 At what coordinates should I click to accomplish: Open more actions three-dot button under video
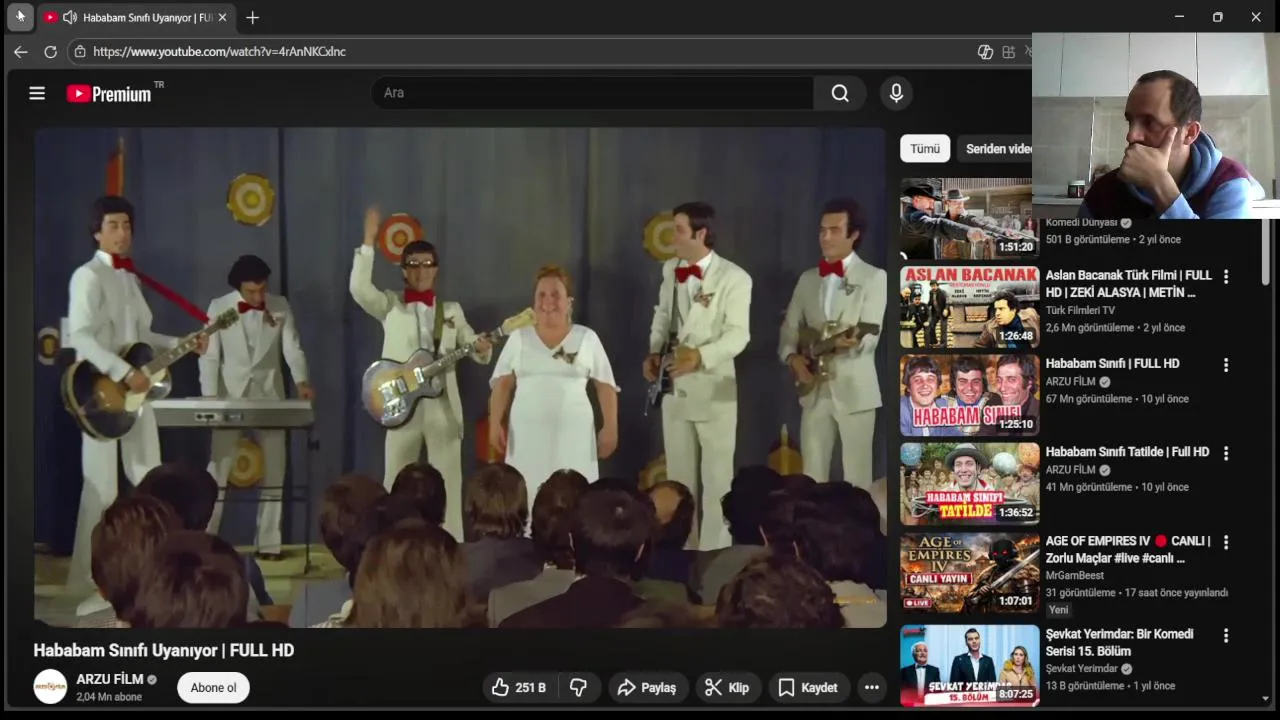872,687
